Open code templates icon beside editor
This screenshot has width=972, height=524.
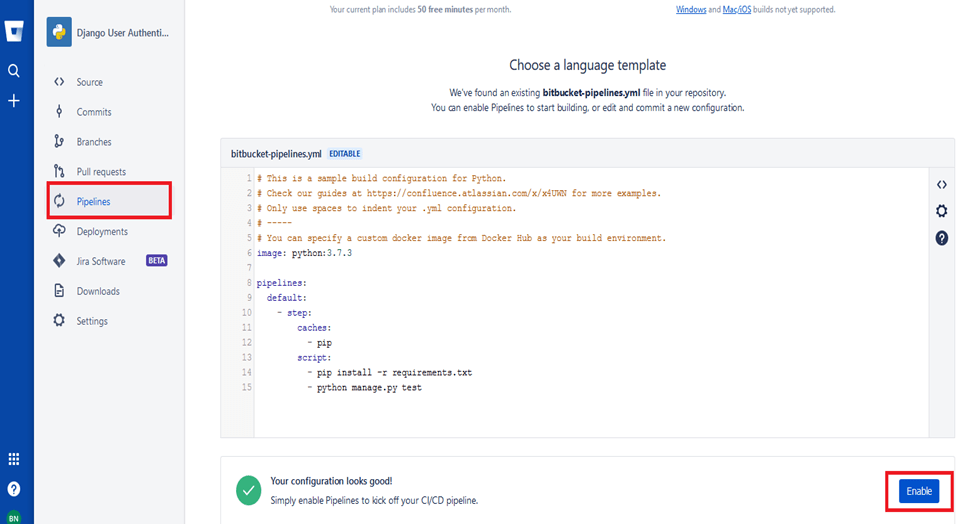pyautogui.click(x=942, y=185)
